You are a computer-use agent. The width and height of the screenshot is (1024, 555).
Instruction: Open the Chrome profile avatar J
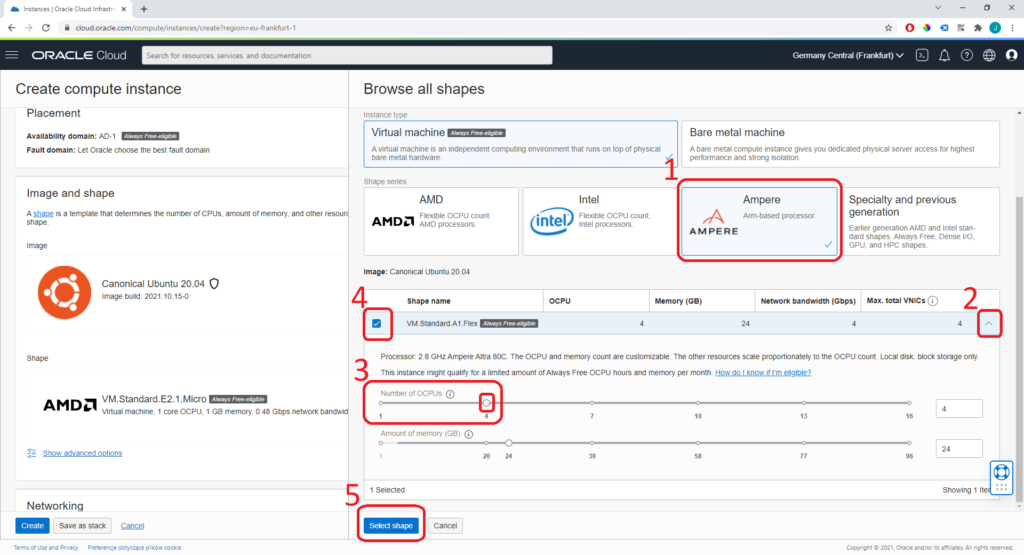click(995, 27)
